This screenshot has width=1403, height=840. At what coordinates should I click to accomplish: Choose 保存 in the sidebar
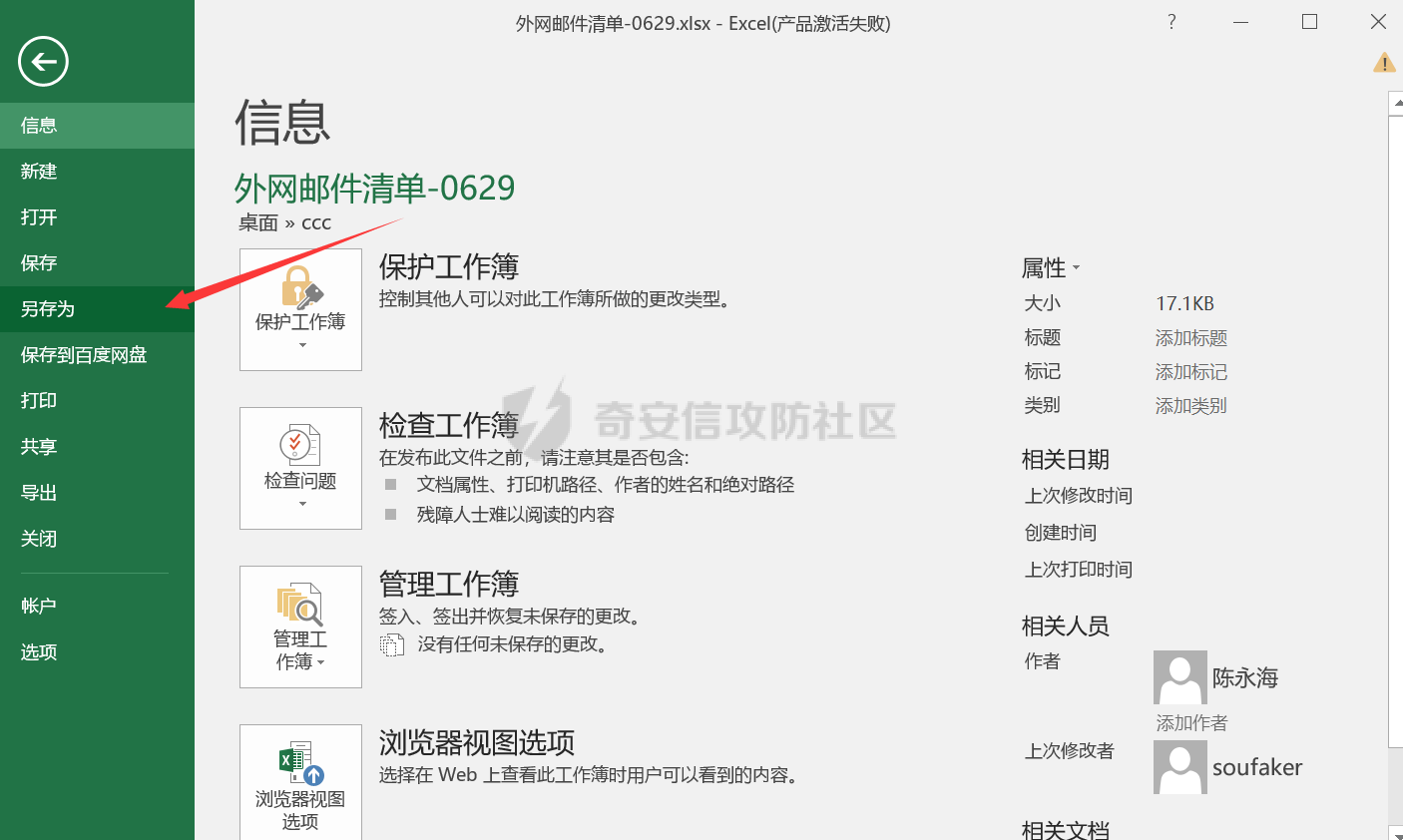tap(97, 263)
